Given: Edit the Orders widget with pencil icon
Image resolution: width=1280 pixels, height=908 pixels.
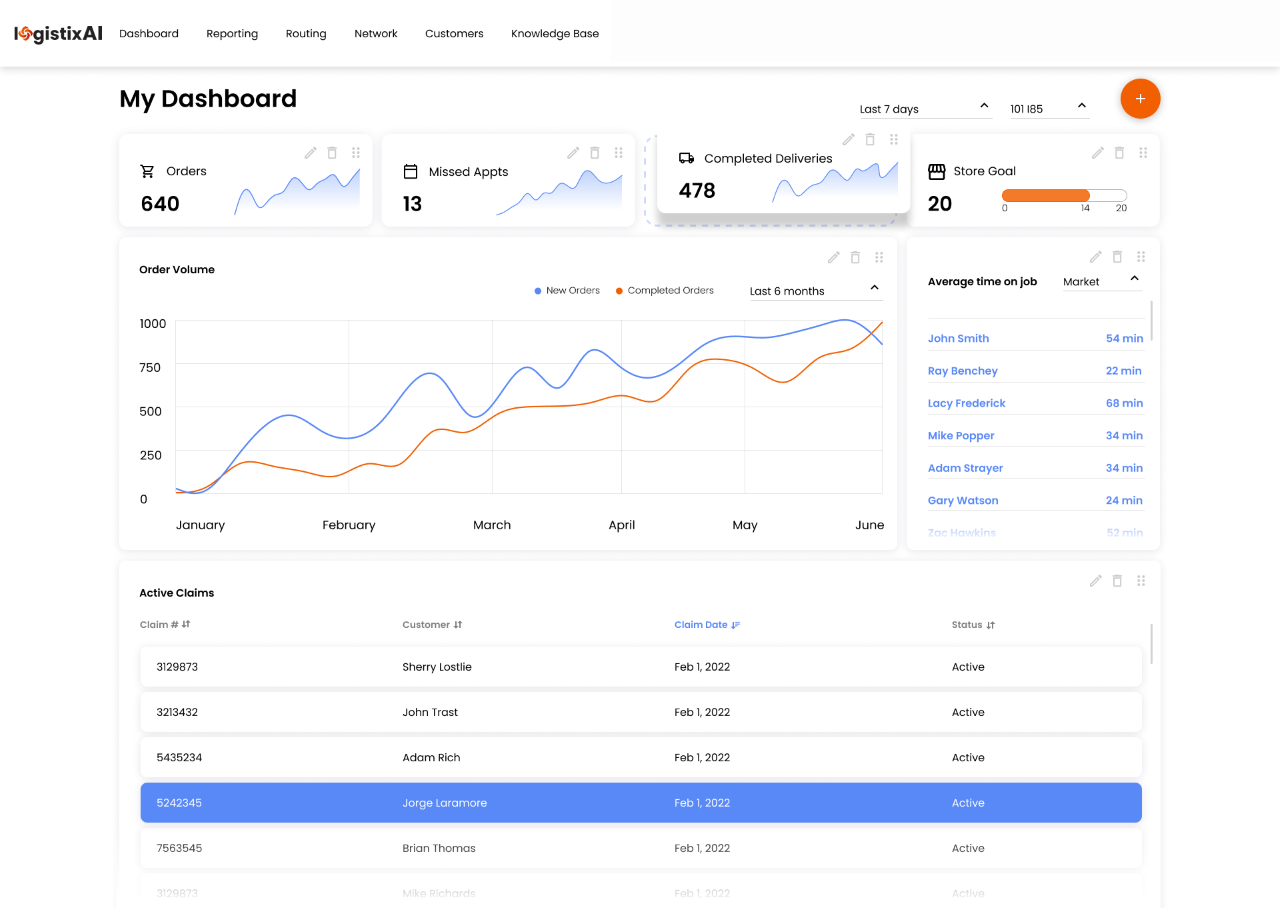Looking at the screenshot, I should point(311,153).
